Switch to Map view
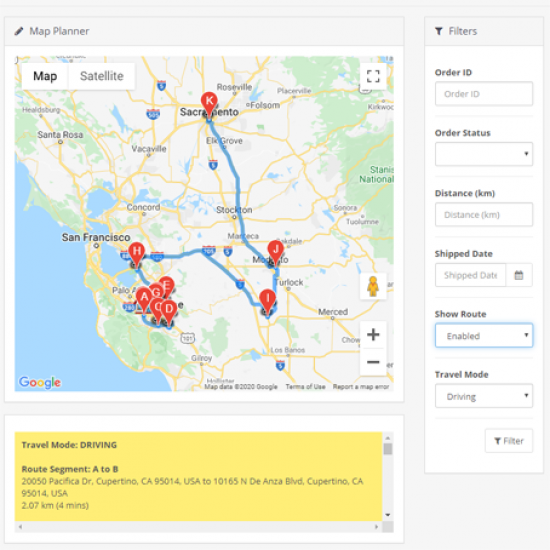The width and height of the screenshot is (550, 550). point(45,76)
